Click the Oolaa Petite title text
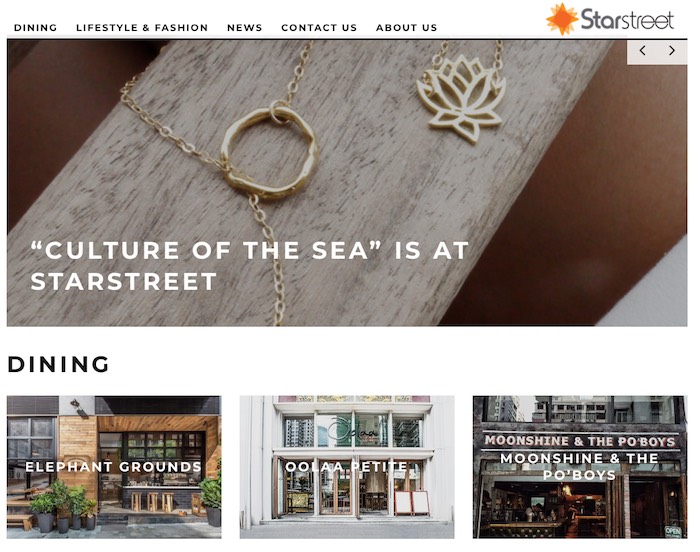Viewport: 700px width, 552px height. 346,467
